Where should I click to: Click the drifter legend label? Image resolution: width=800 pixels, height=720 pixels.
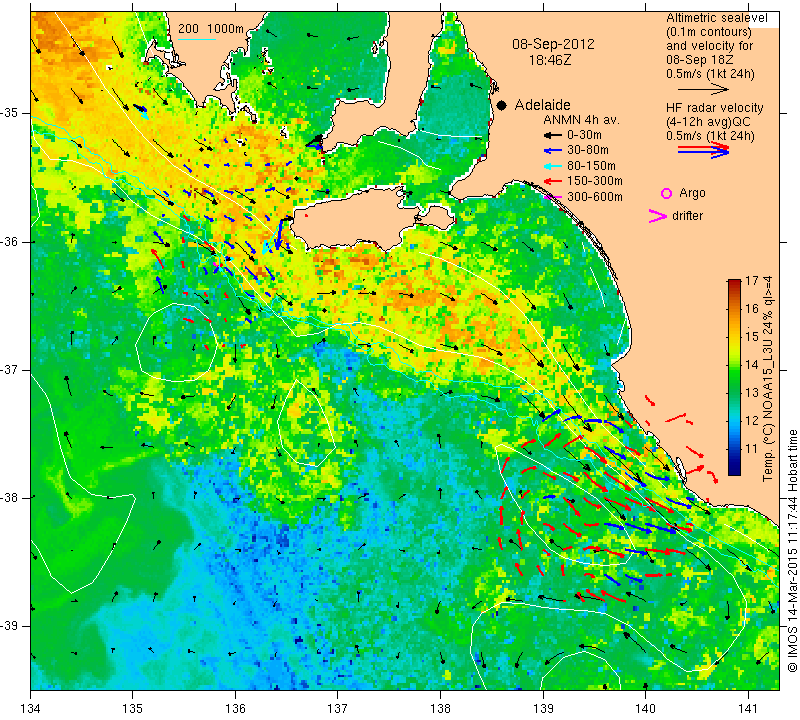point(687,216)
